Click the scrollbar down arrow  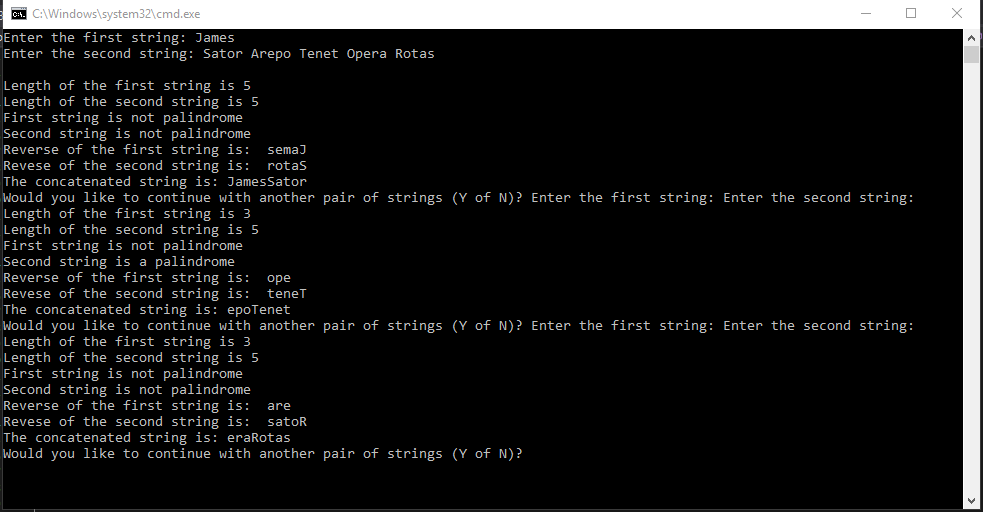click(x=971, y=501)
